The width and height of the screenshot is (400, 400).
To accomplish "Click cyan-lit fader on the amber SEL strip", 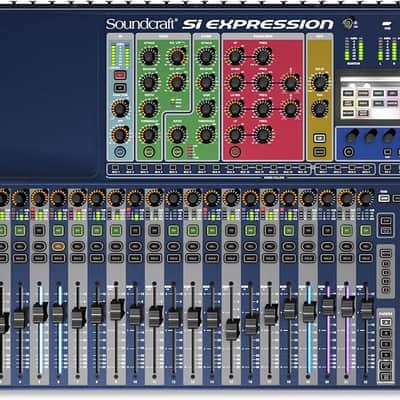I will pyautogui.click(x=58, y=312).
